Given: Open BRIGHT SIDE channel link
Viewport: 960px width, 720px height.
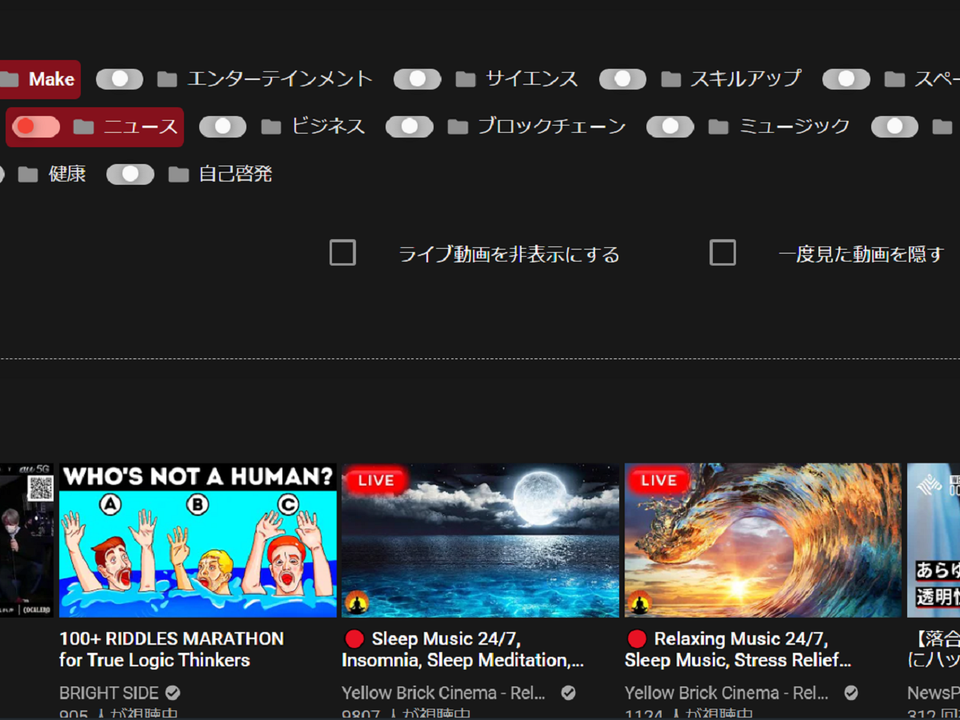Looking at the screenshot, I should click(109, 692).
